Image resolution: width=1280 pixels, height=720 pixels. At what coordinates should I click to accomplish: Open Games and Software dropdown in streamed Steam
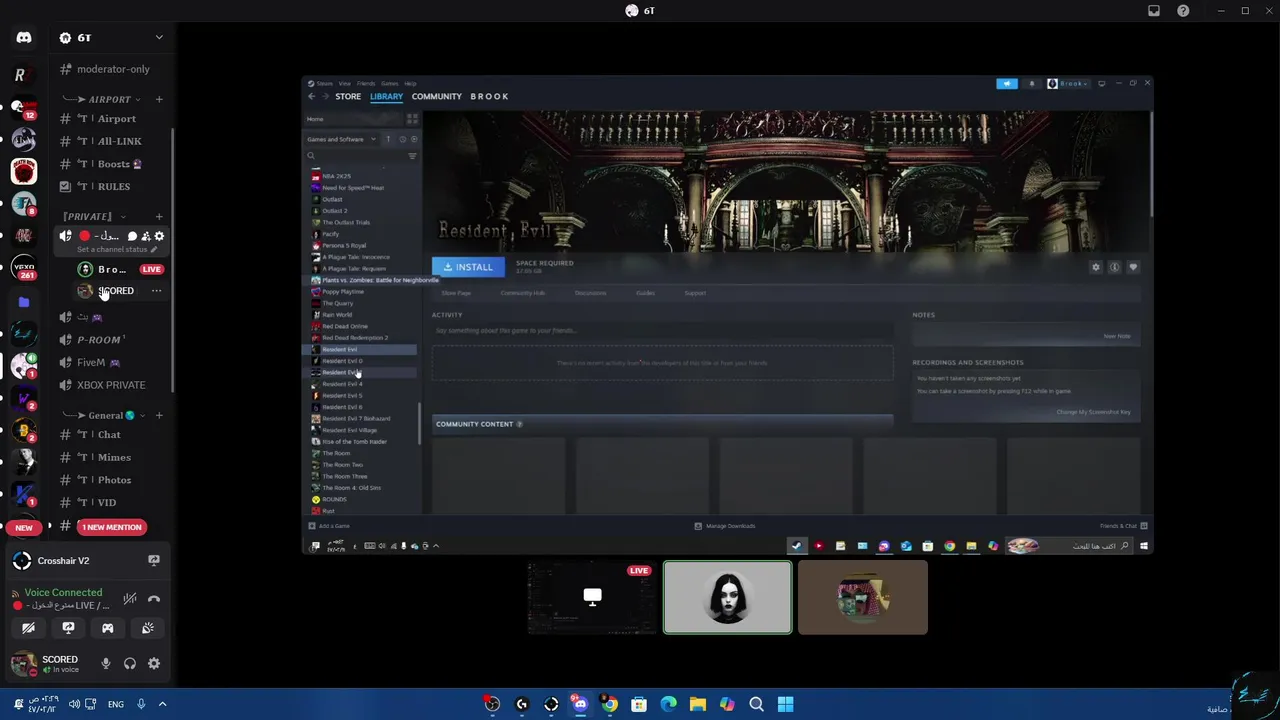pyautogui.click(x=342, y=139)
